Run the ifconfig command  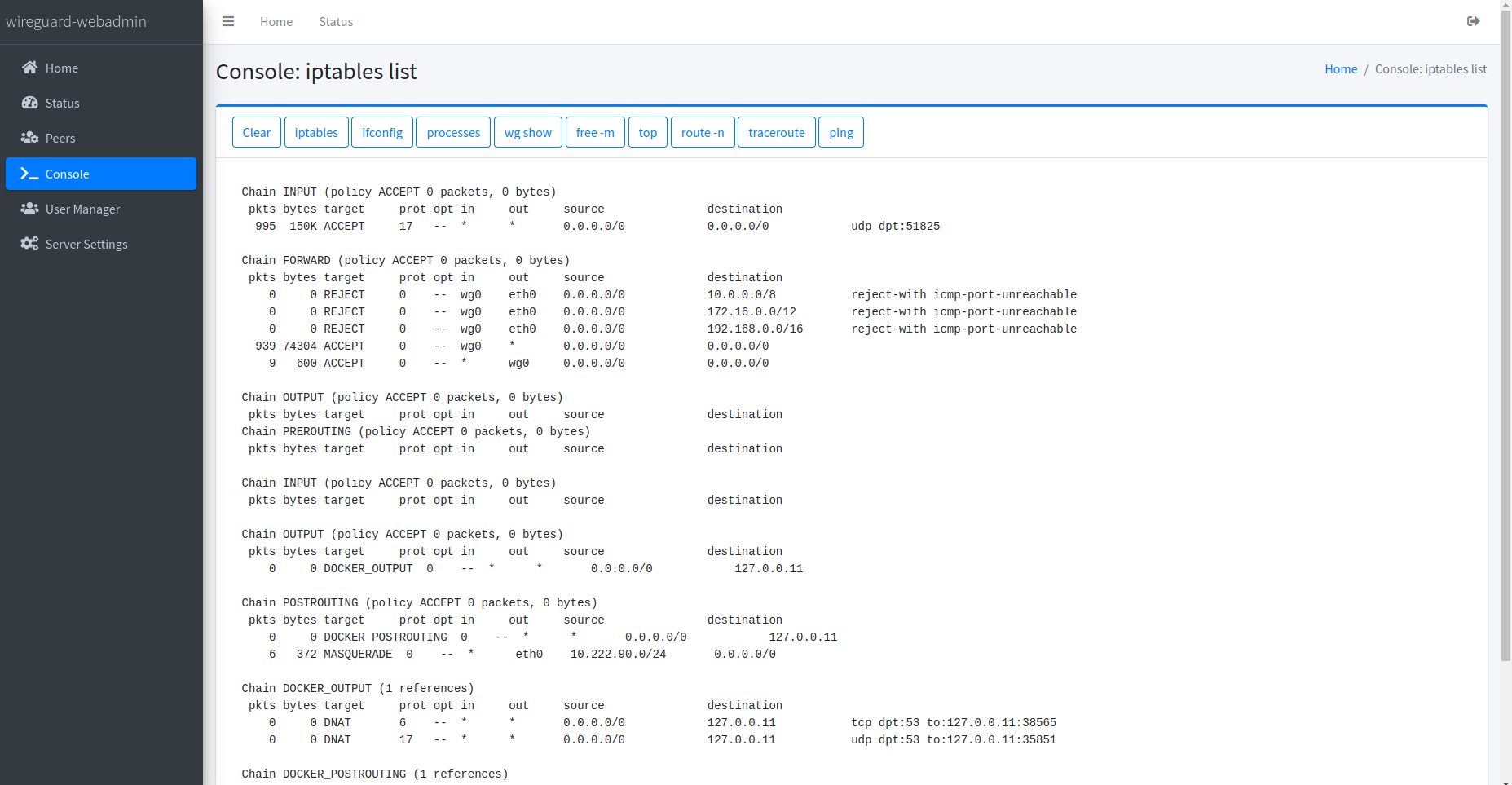tap(382, 133)
